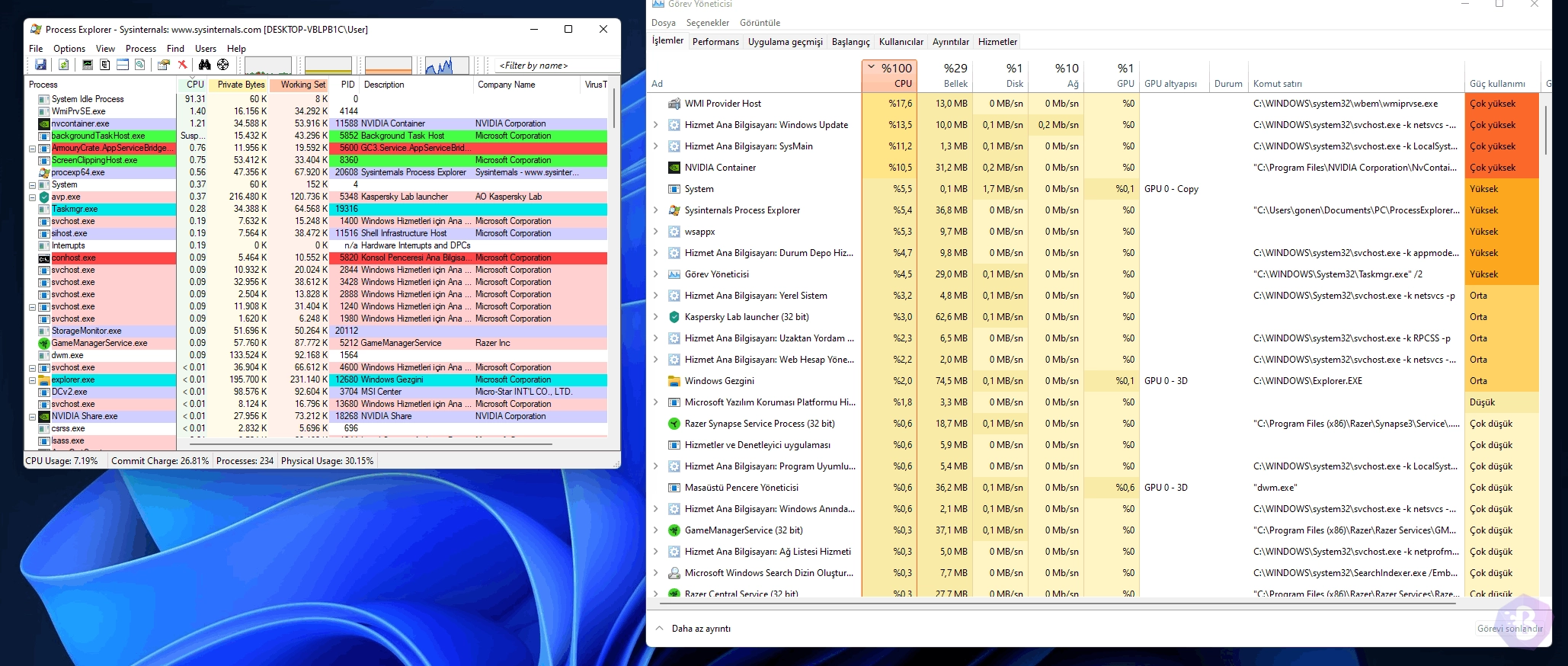This screenshot has width=1568, height=666.
Task: Click the Properties toolbar icon
Action: coord(163,66)
